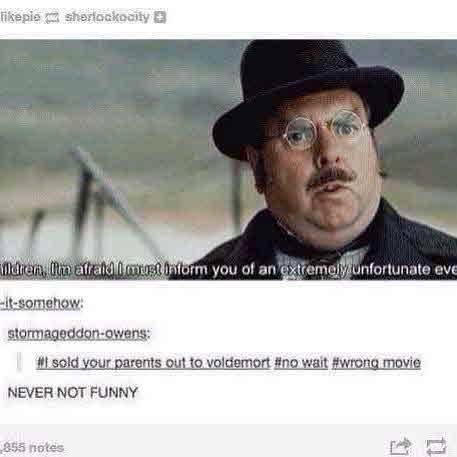
Task: Open the #I sold your parents out to voldemort tag
Action: click(x=153, y=362)
